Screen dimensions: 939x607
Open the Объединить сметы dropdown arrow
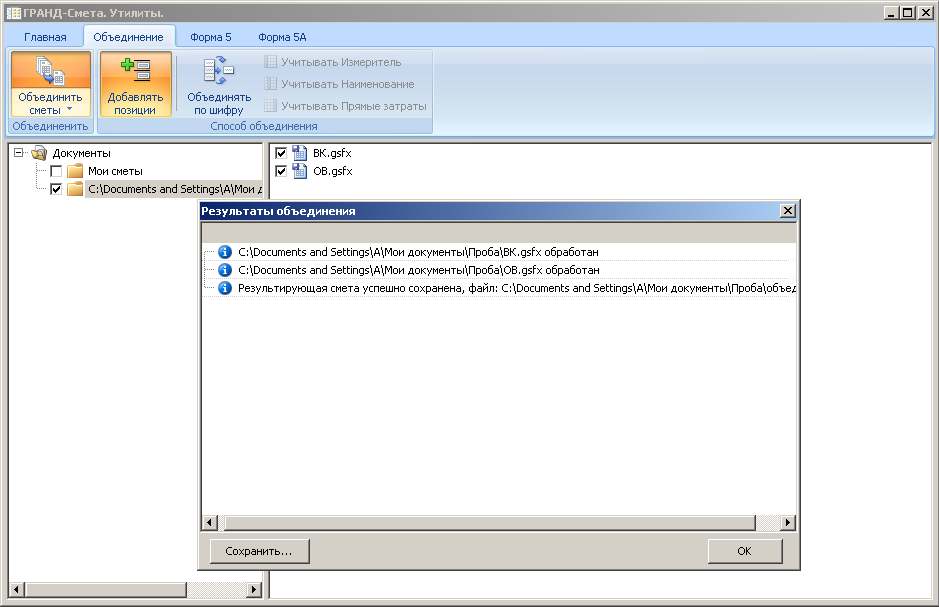click(x=69, y=109)
